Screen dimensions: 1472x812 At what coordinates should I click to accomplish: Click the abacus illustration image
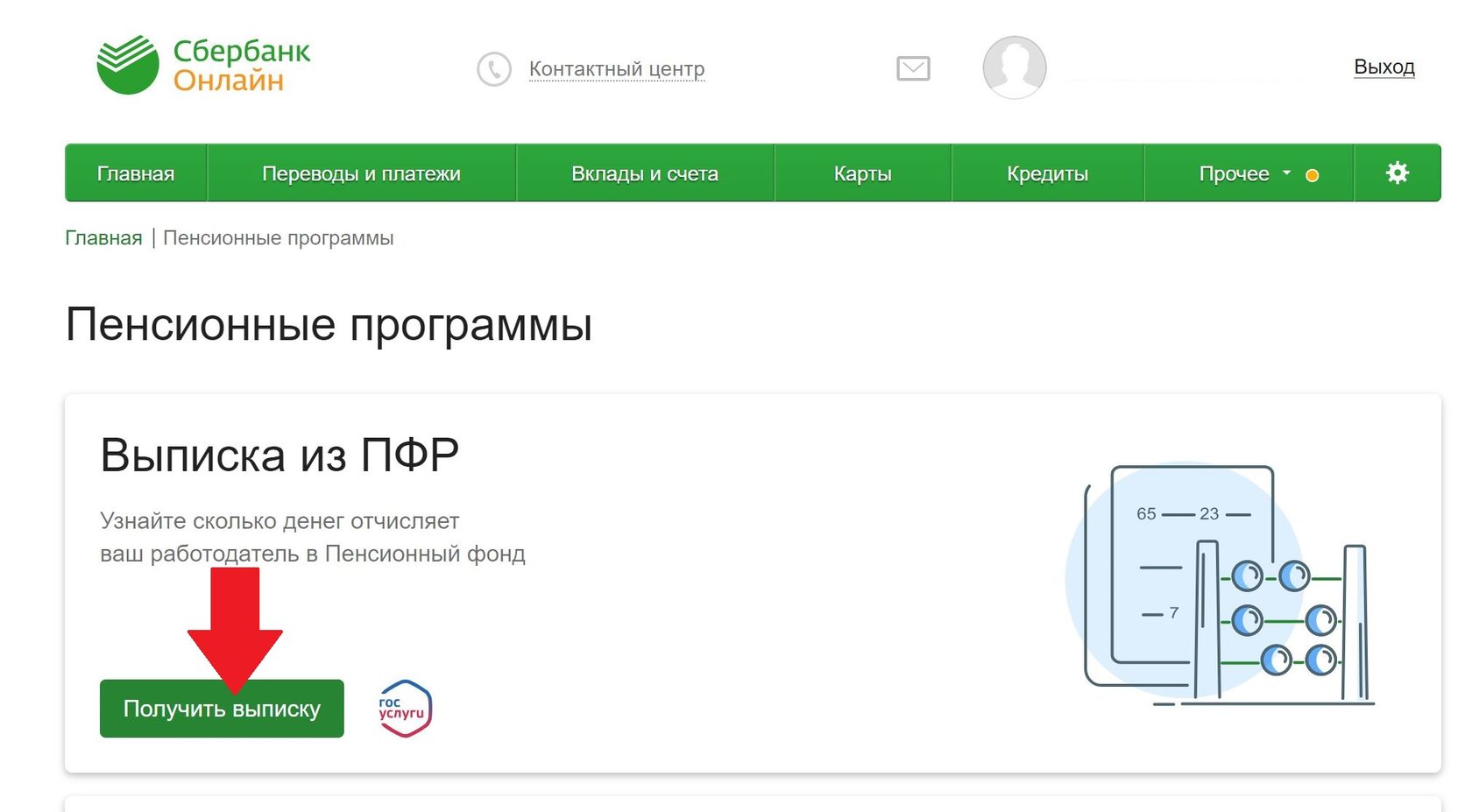click(1221, 585)
